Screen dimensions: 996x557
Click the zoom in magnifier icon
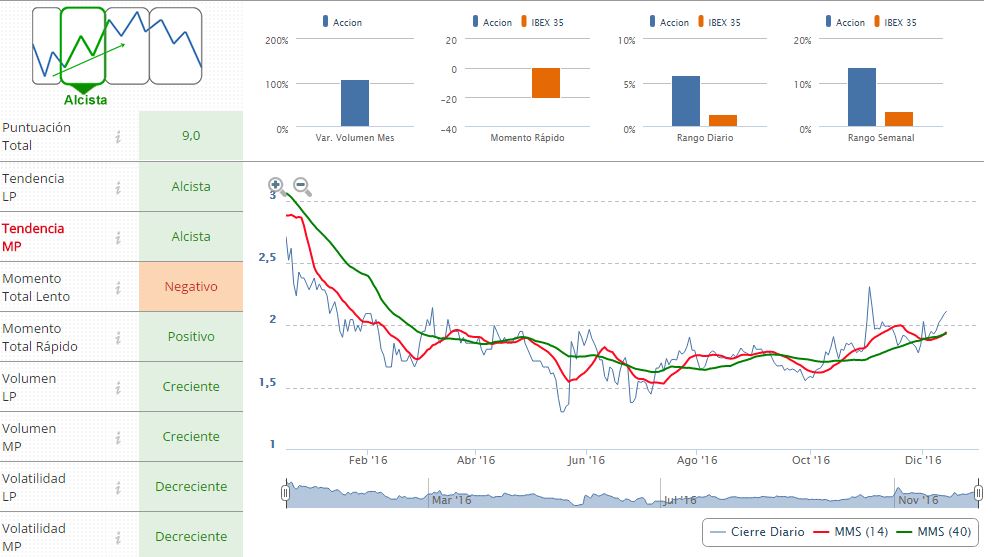click(276, 185)
